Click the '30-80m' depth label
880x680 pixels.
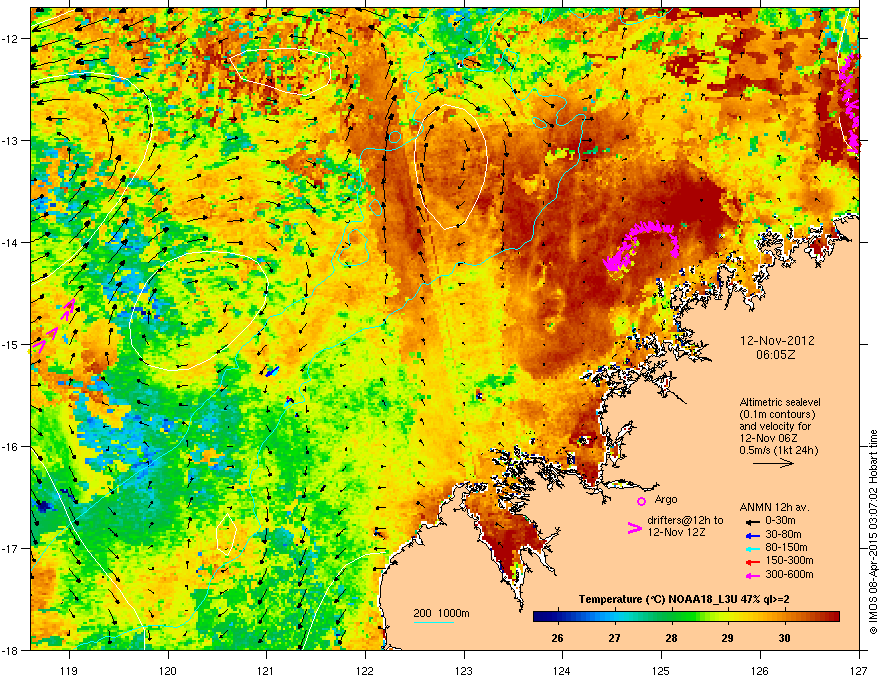[783, 535]
